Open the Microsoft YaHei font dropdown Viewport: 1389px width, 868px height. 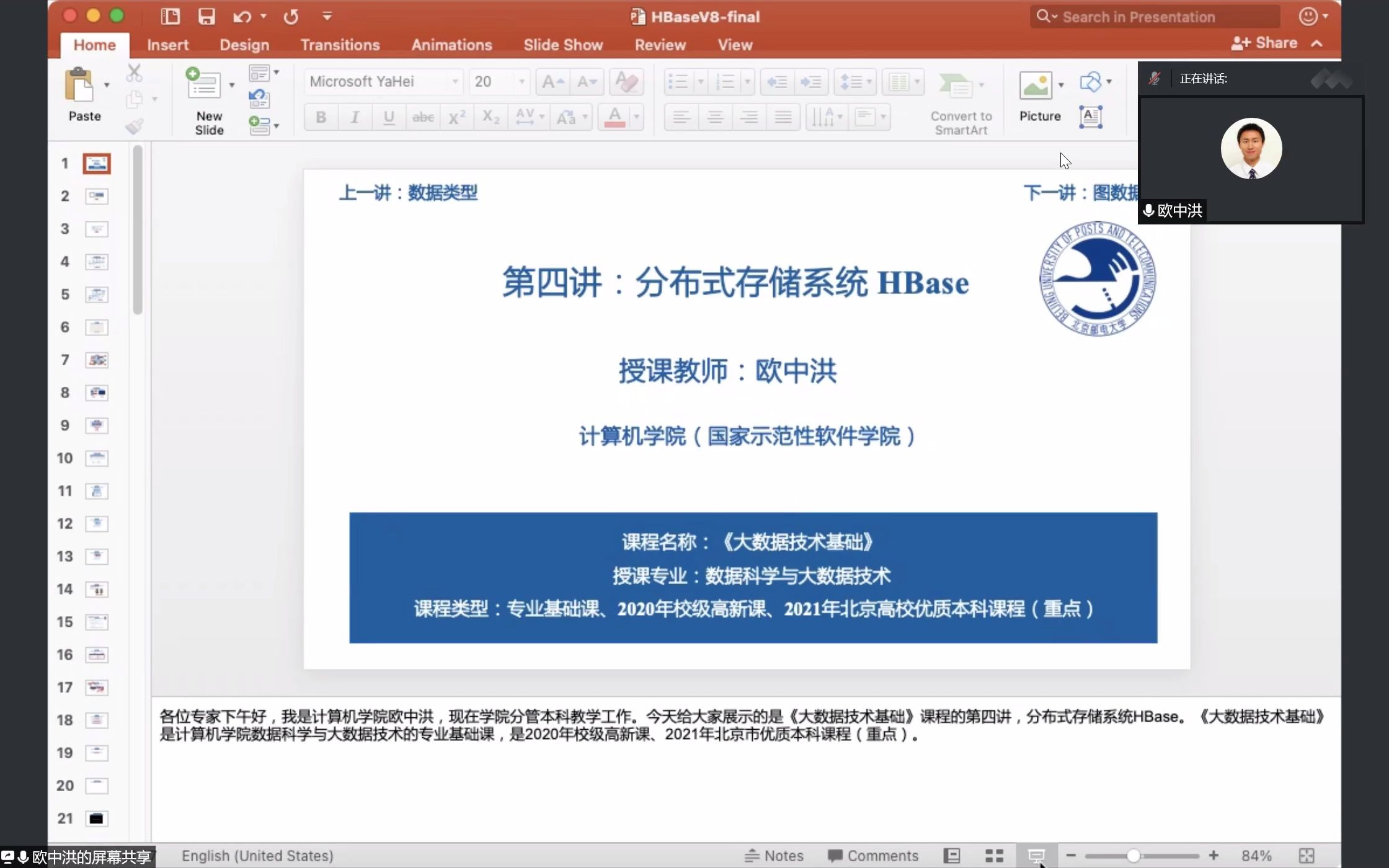pyautogui.click(x=455, y=82)
